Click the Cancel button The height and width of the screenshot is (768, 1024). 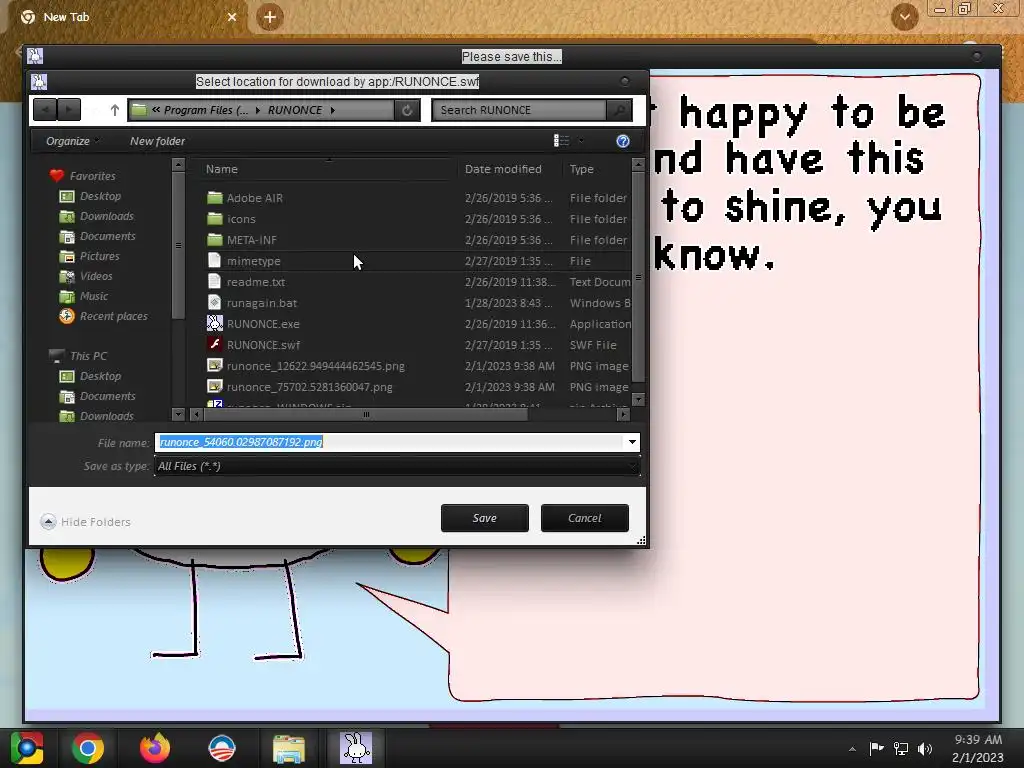pyautogui.click(x=584, y=518)
